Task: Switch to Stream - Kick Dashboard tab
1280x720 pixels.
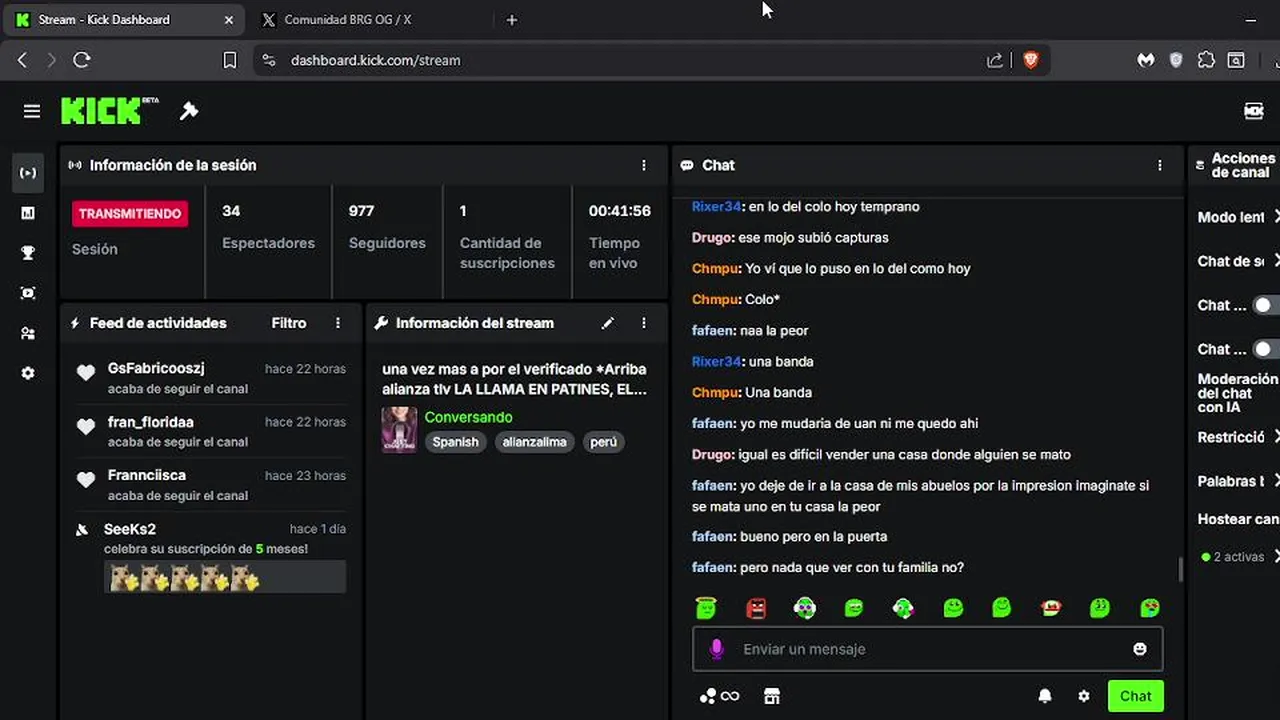Action: [125, 20]
